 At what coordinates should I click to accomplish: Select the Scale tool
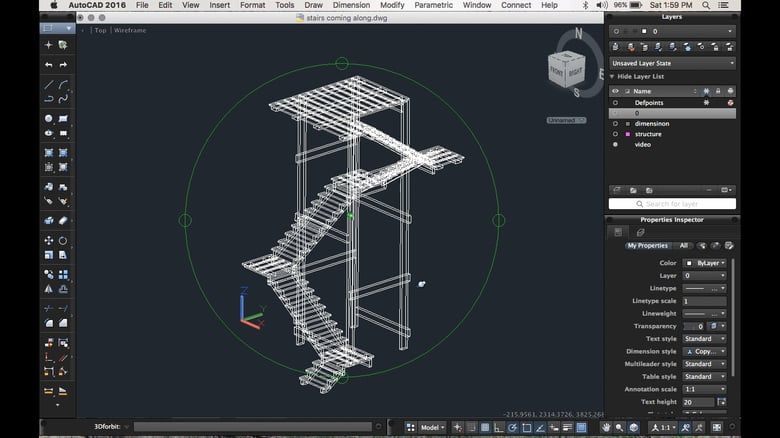(48, 255)
